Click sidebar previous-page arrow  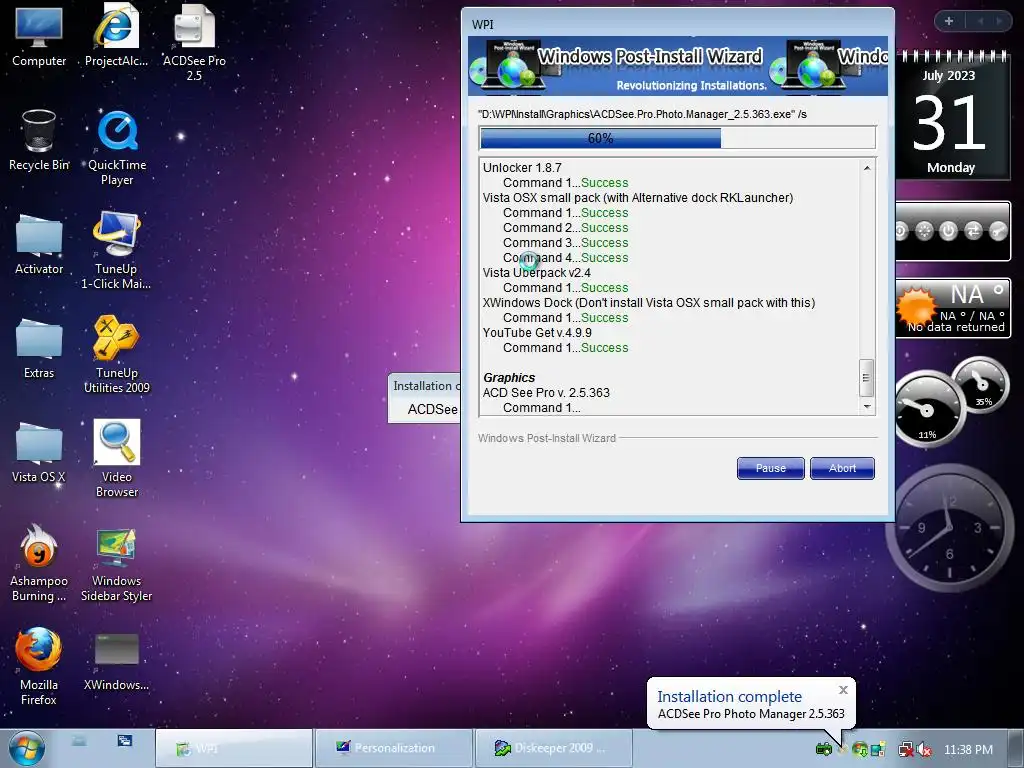click(980, 21)
